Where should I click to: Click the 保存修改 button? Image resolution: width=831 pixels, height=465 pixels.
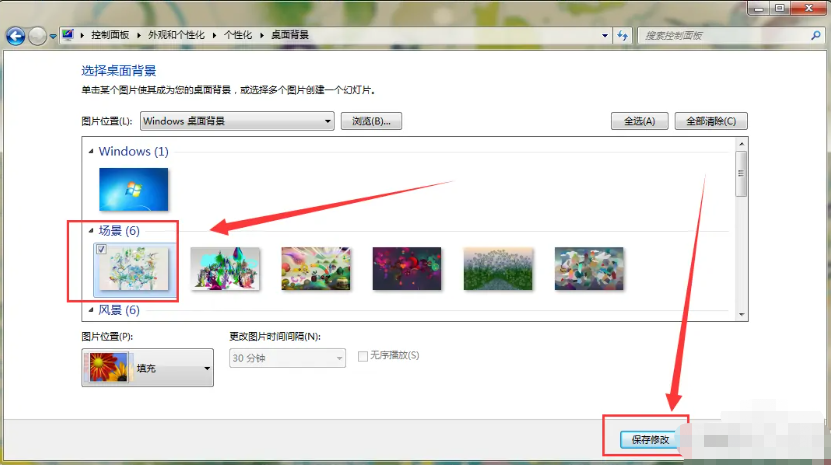tap(650, 440)
